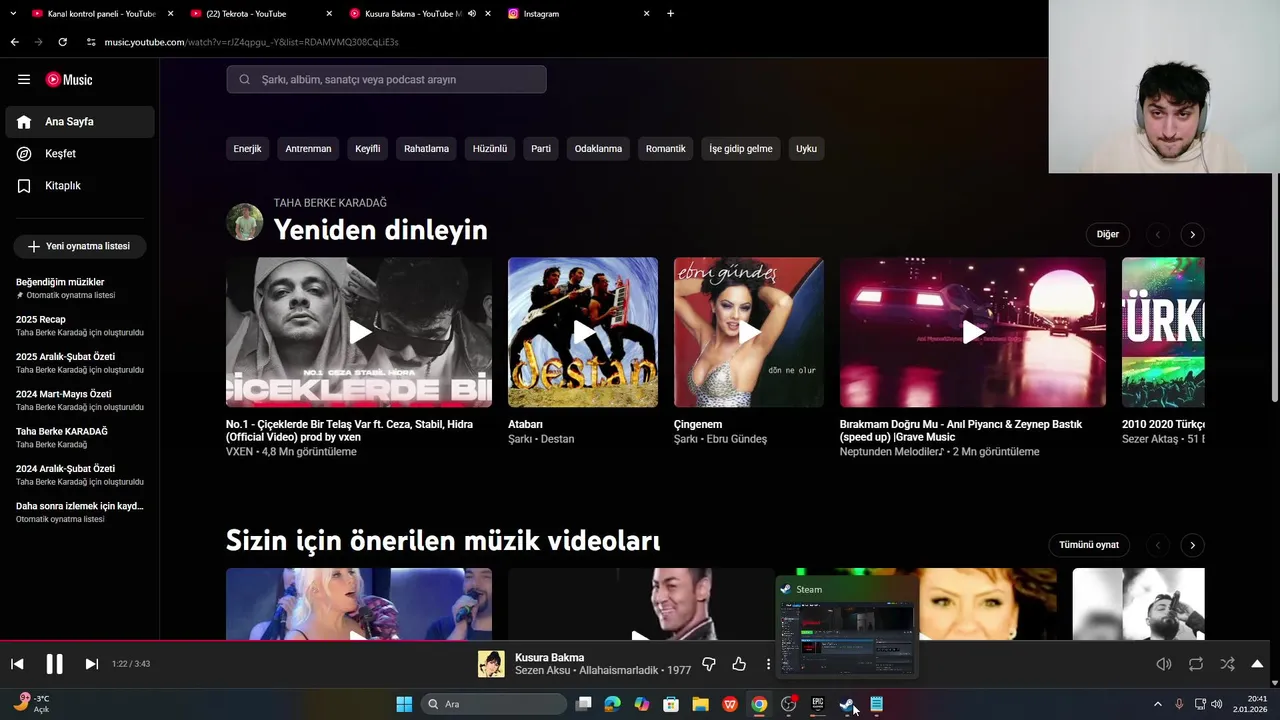Go to next items in Yeniden dinleyin
This screenshot has height=720, width=1280.
click(x=1192, y=235)
